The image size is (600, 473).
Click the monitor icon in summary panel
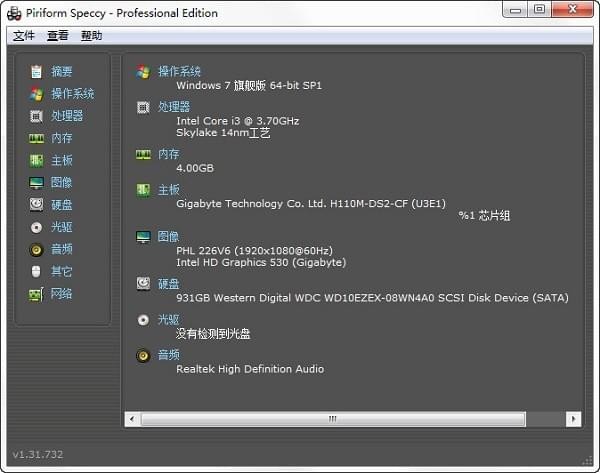[x=143, y=237]
